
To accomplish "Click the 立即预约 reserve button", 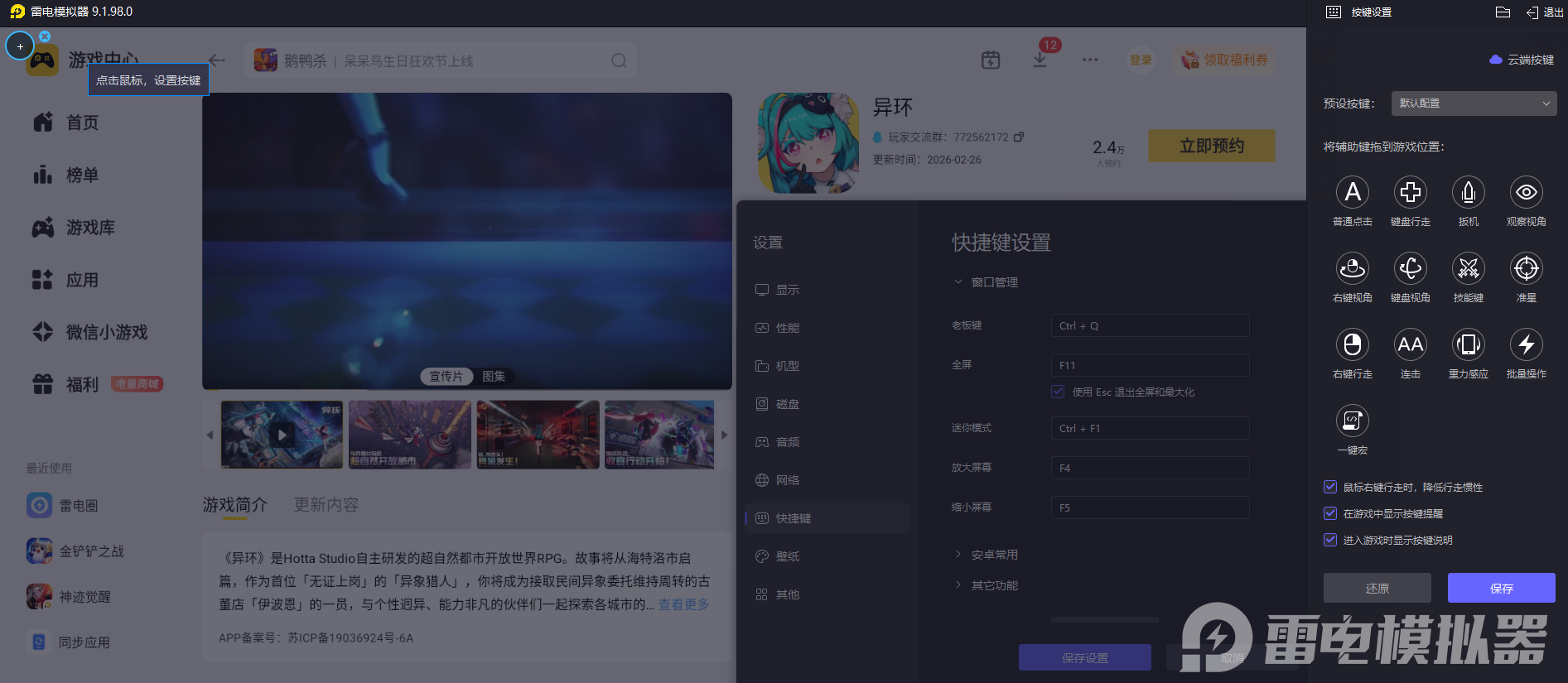I will [1212, 146].
